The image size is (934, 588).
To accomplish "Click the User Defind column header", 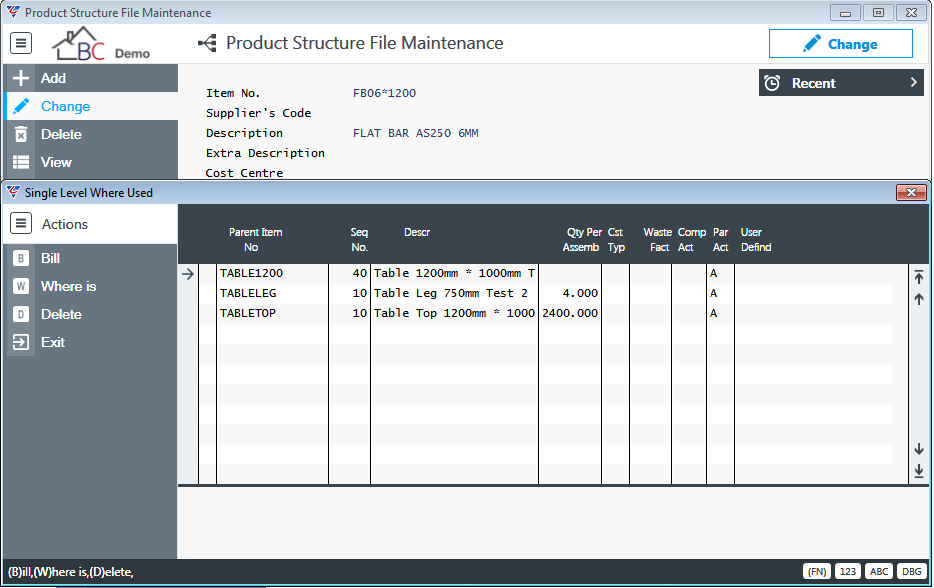I will [756, 239].
